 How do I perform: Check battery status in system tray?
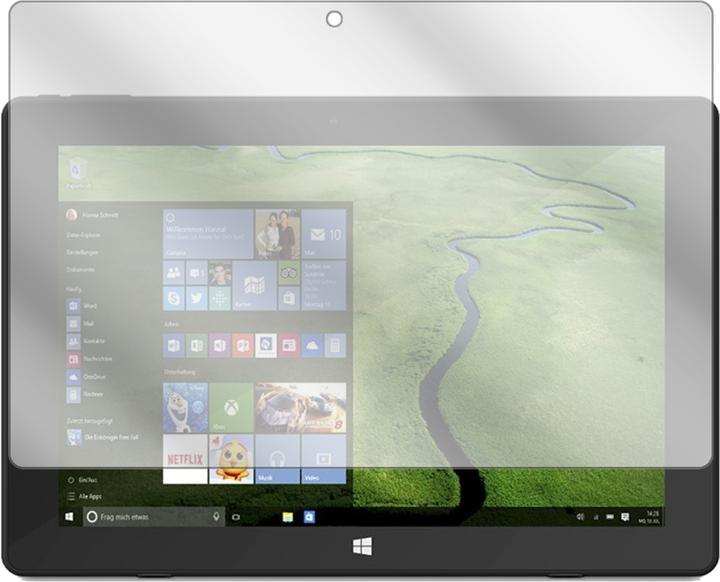pos(610,517)
